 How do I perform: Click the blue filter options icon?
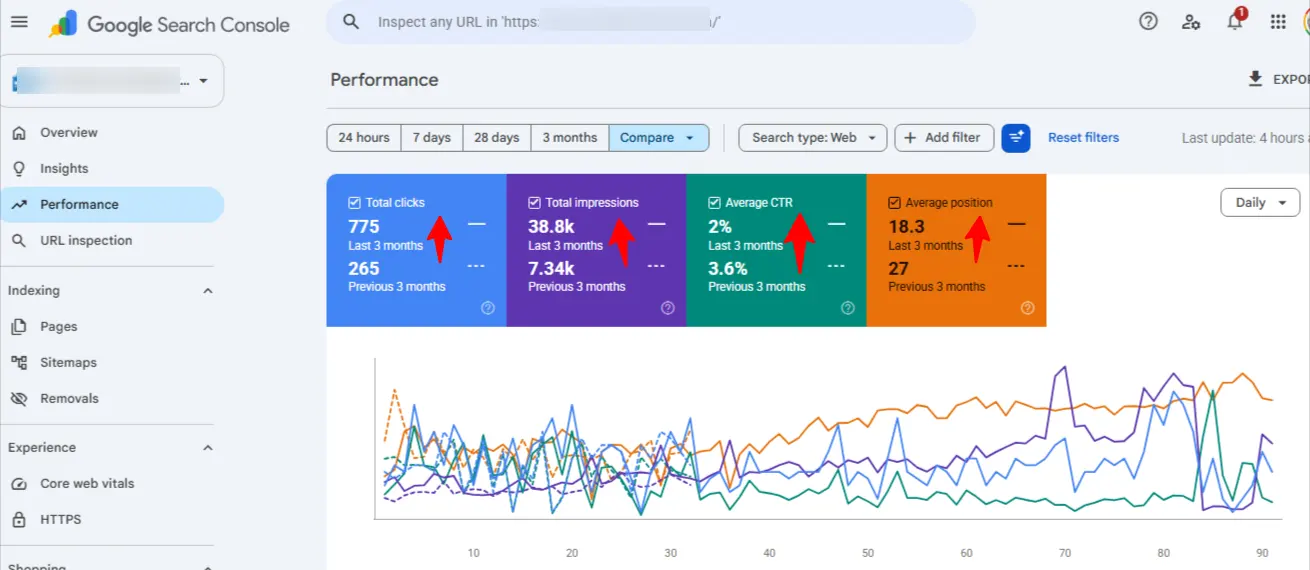coord(1016,138)
